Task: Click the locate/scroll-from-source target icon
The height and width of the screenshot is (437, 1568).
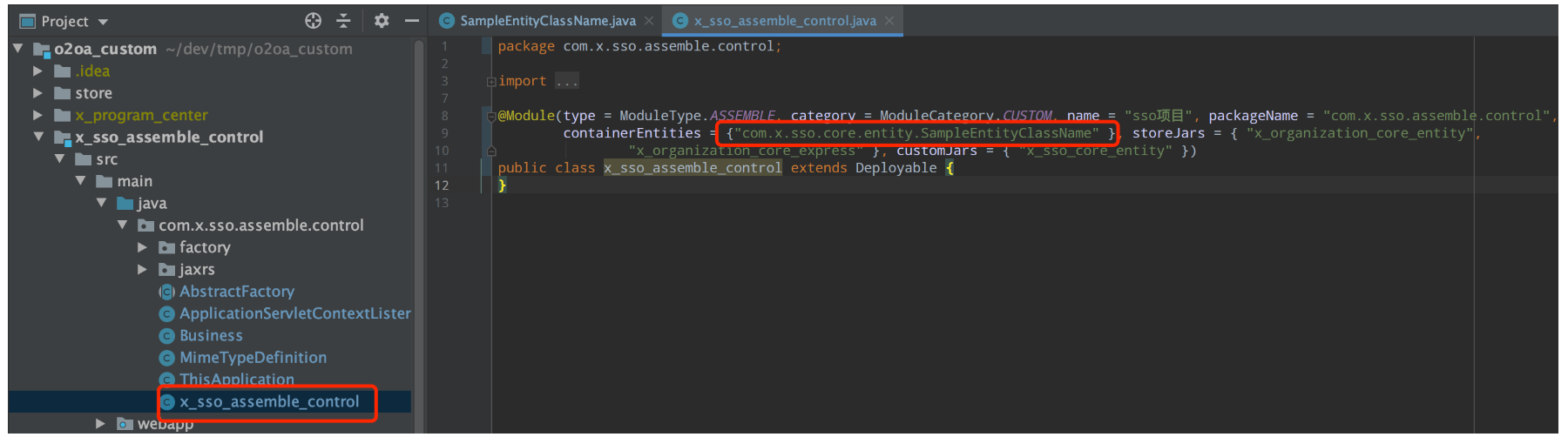Action: click(313, 21)
